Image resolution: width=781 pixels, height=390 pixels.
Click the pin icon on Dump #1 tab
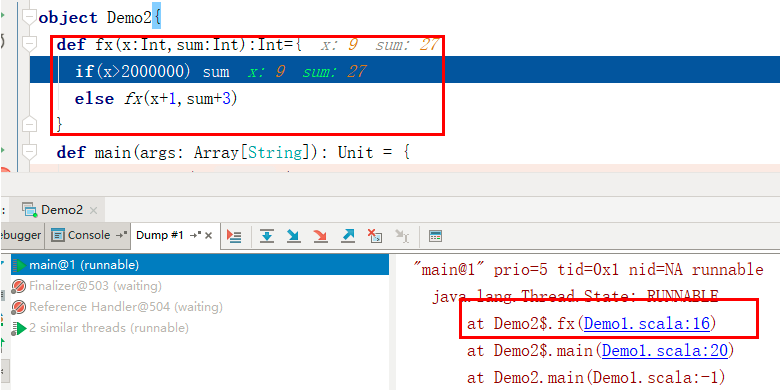pyautogui.click(x=195, y=235)
